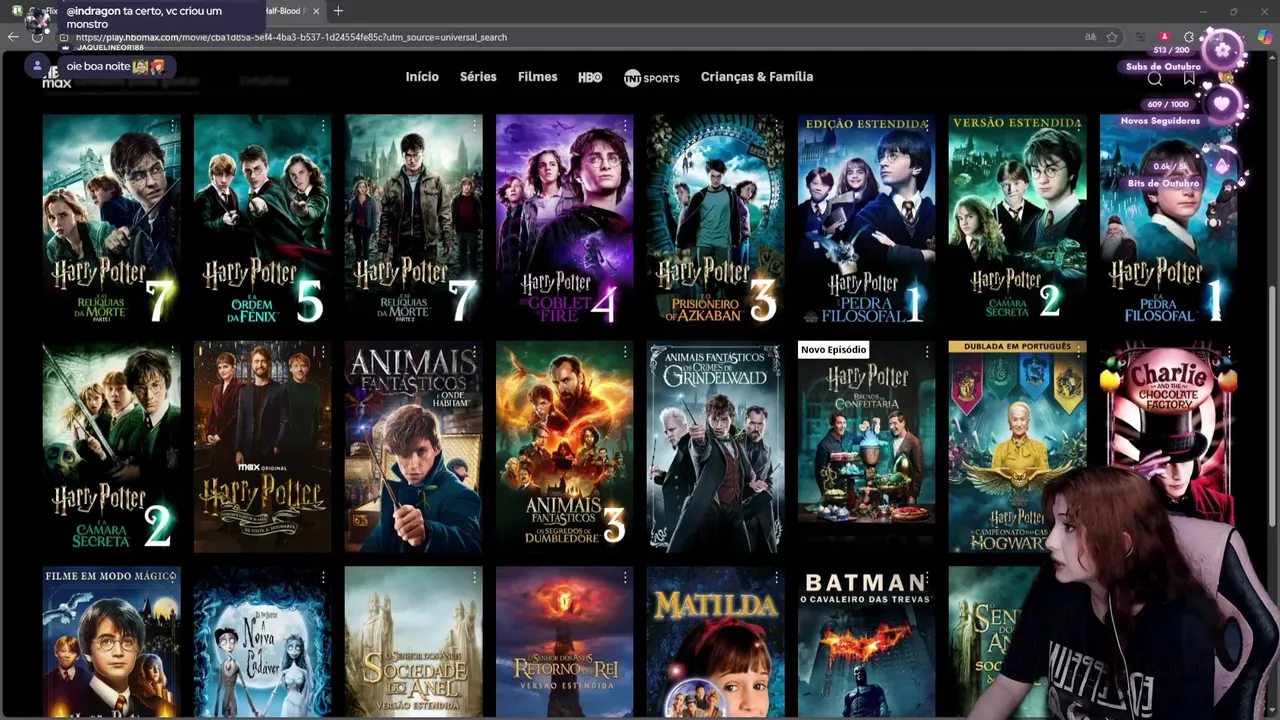Open Batman O Cavaleiro das Trevas poster
Viewport: 1280px width, 720px height.
[x=866, y=640]
